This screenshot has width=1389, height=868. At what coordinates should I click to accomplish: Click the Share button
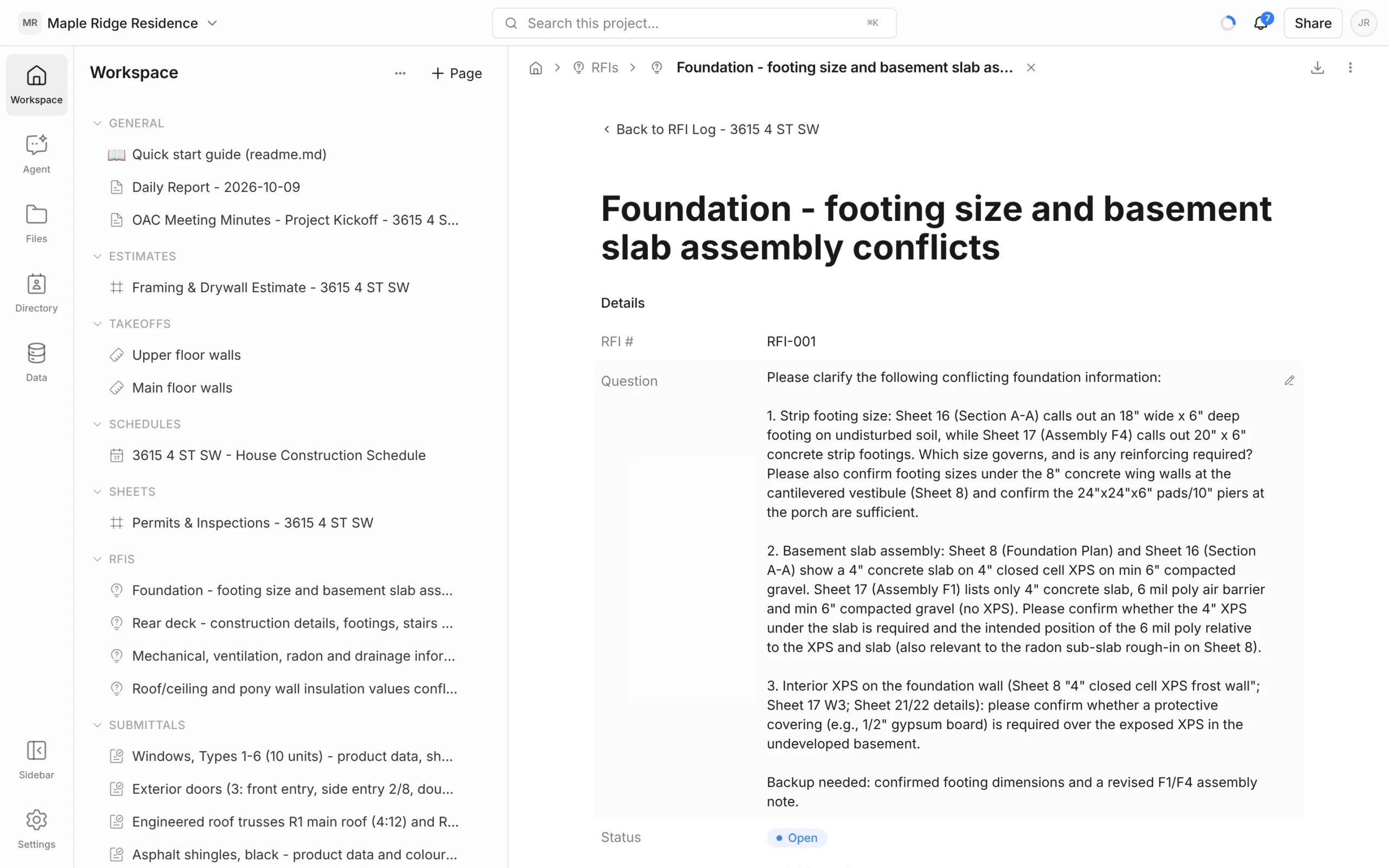1312,23
